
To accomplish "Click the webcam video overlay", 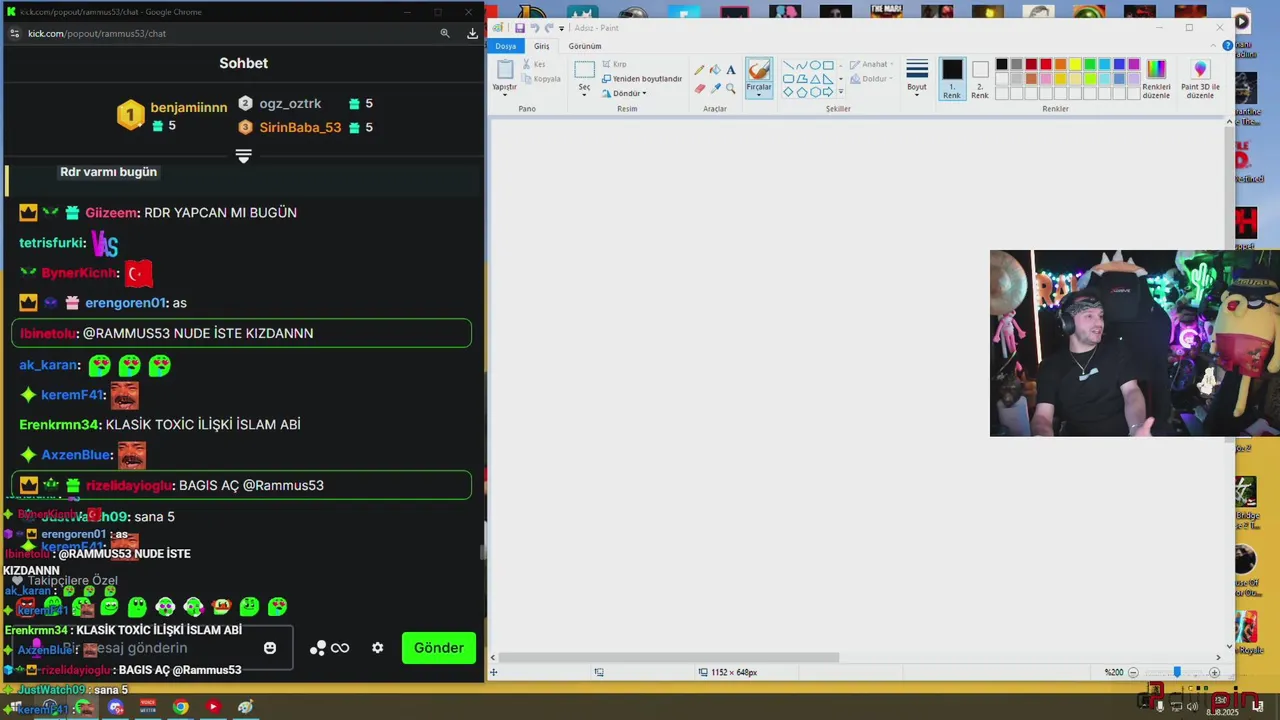I will tap(1134, 343).
